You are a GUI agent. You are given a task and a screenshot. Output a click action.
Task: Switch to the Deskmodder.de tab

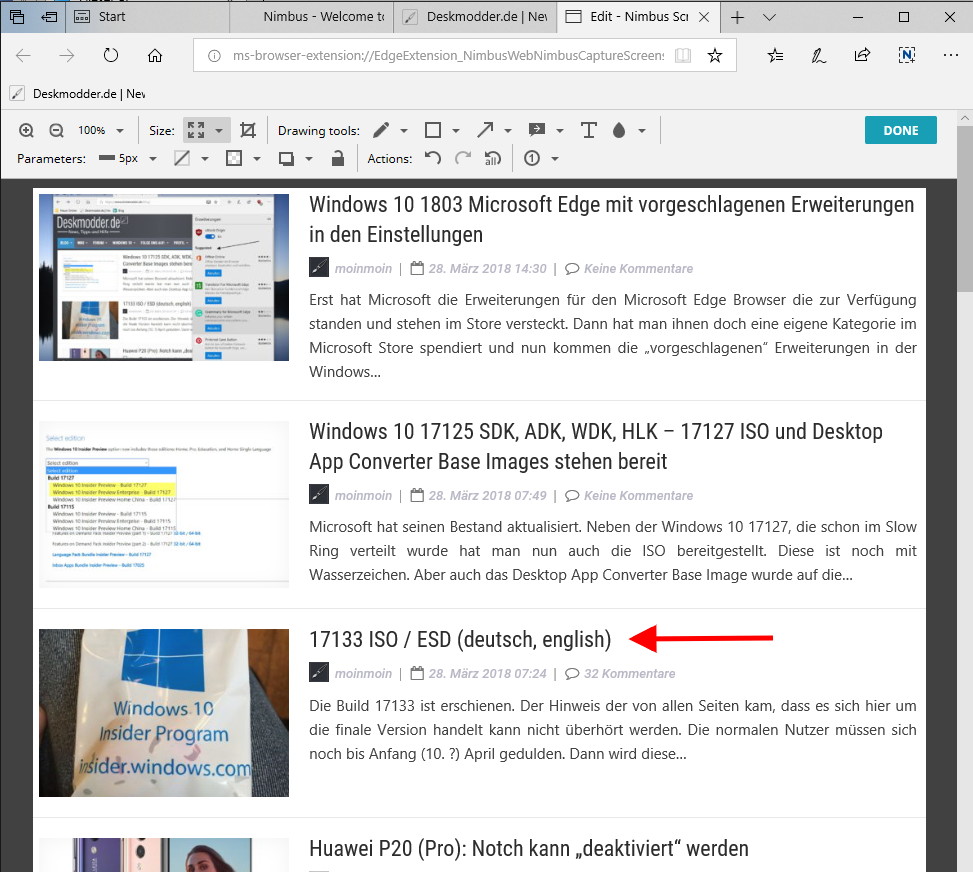(475, 17)
